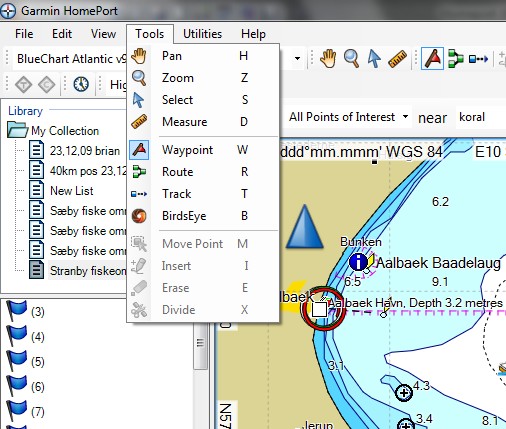Click the BirdsEye swirl icon in menu

coord(139,216)
